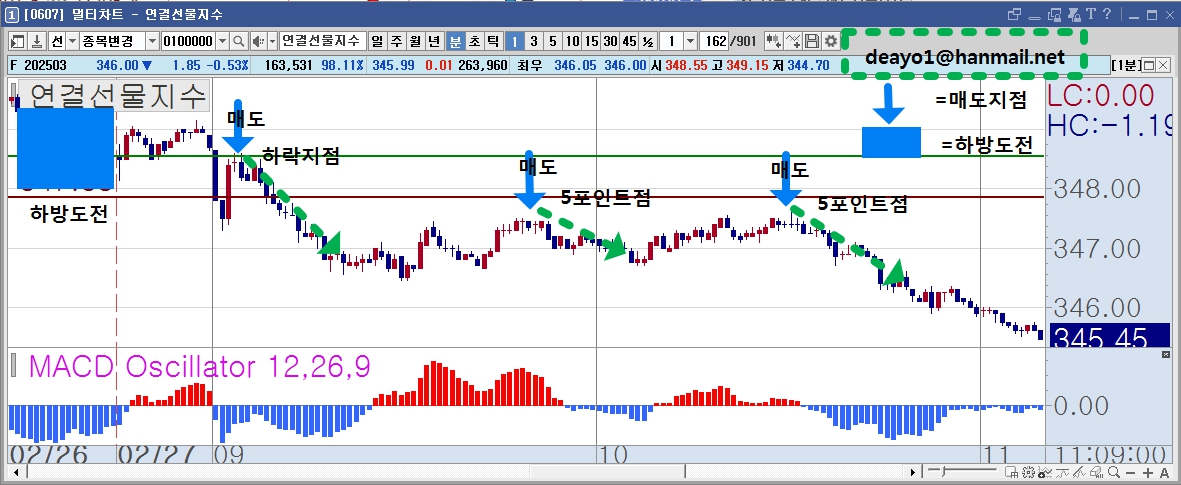
Task: Click the download arrow toolbar icon
Action: click(36, 41)
